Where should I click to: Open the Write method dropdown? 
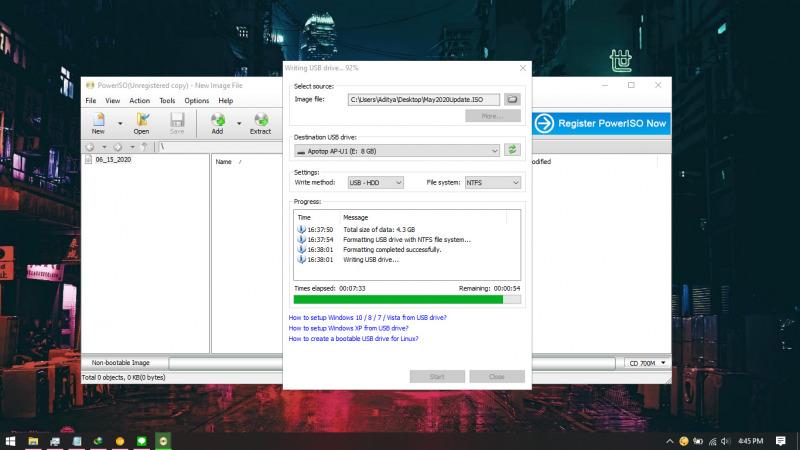coord(376,183)
